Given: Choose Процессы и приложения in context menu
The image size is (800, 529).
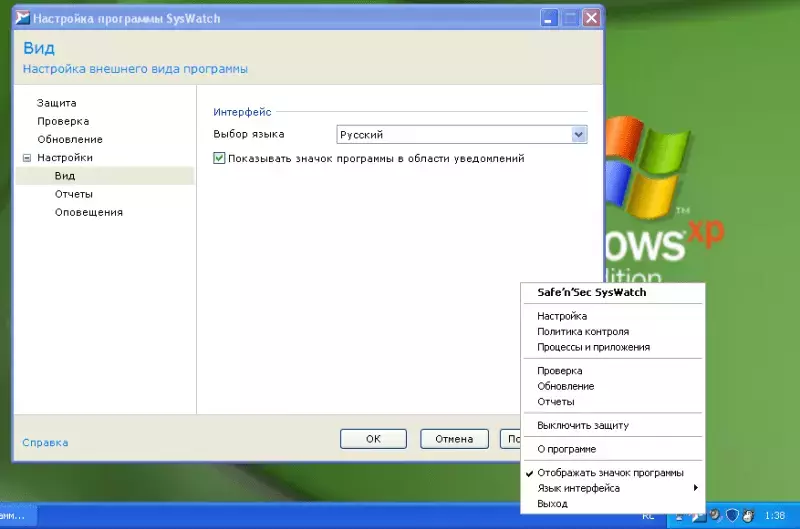Looking at the screenshot, I should (613, 347).
